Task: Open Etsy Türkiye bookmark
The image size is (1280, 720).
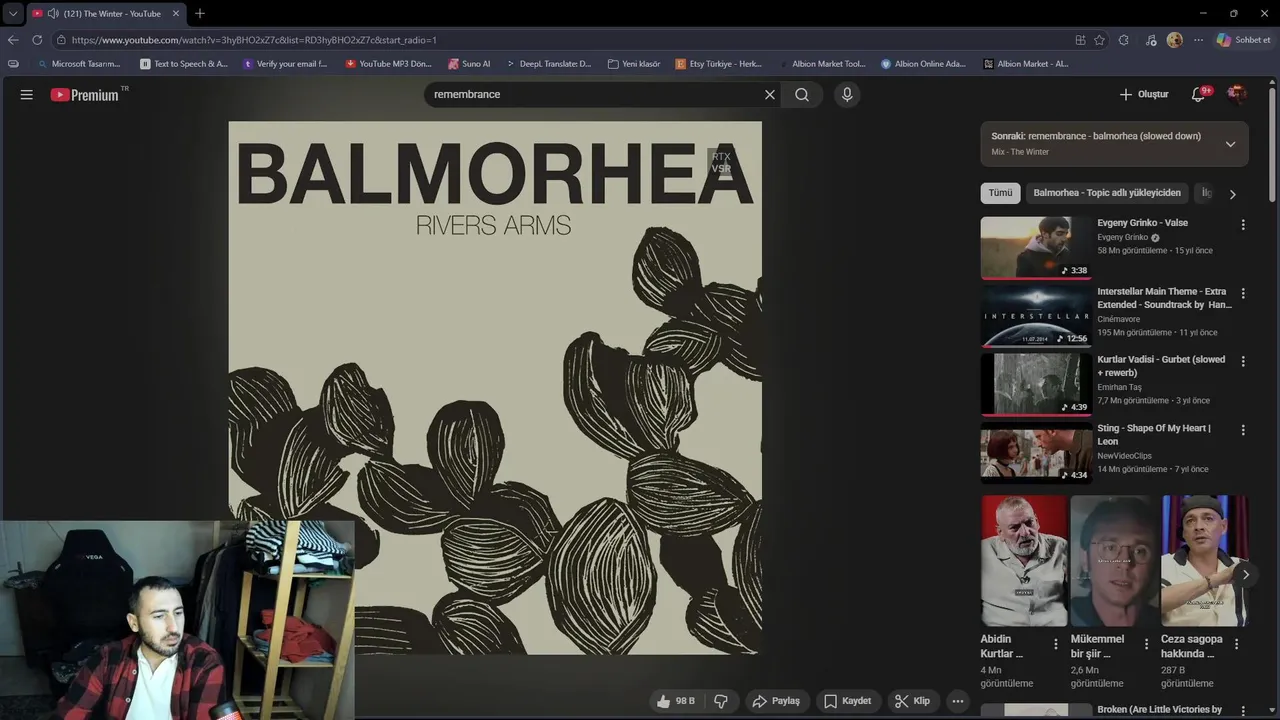Action: click(718, 64)
